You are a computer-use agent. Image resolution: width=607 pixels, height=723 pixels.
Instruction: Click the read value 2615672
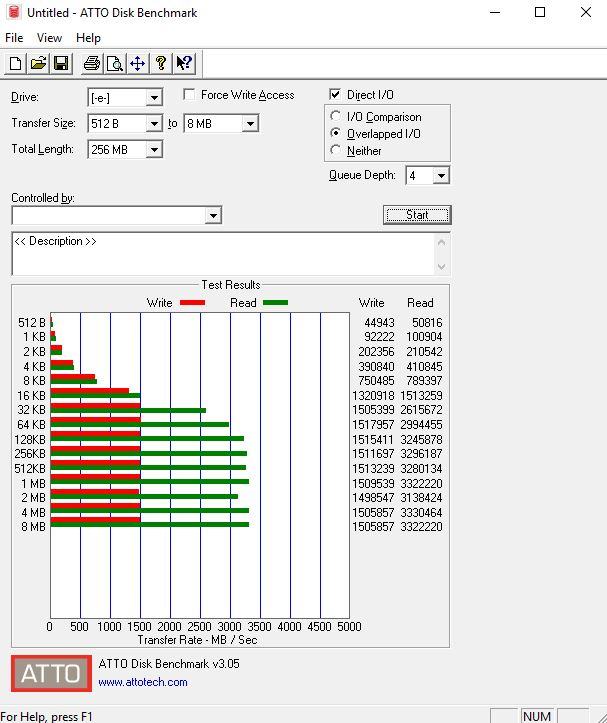coord(422,410)
